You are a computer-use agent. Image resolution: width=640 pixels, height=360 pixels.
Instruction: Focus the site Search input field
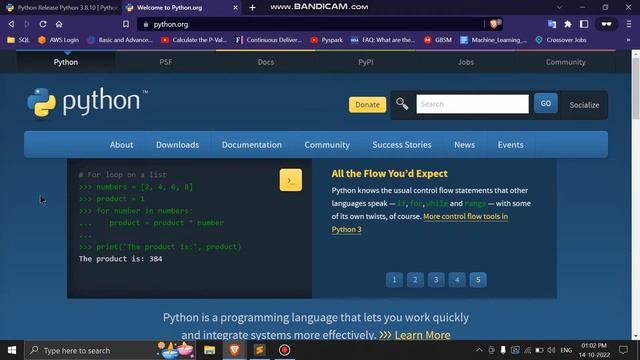click(x=472, y=104)
